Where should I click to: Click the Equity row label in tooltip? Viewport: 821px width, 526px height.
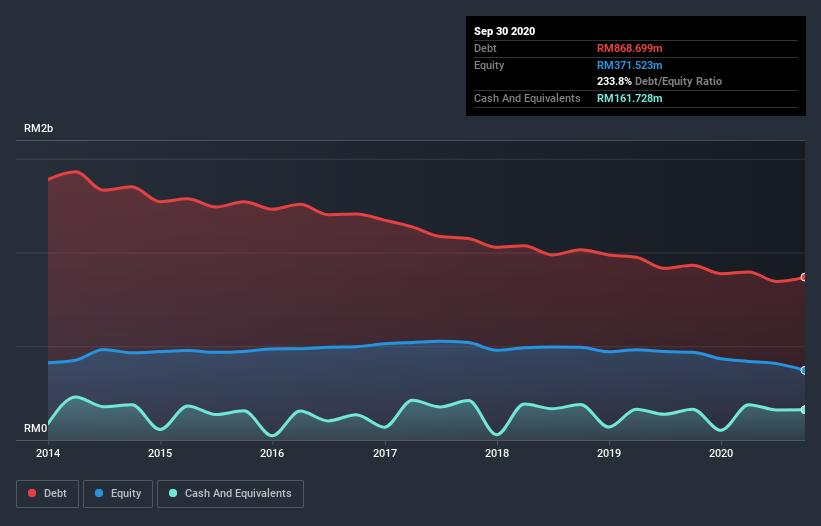[x=489, y=65]
